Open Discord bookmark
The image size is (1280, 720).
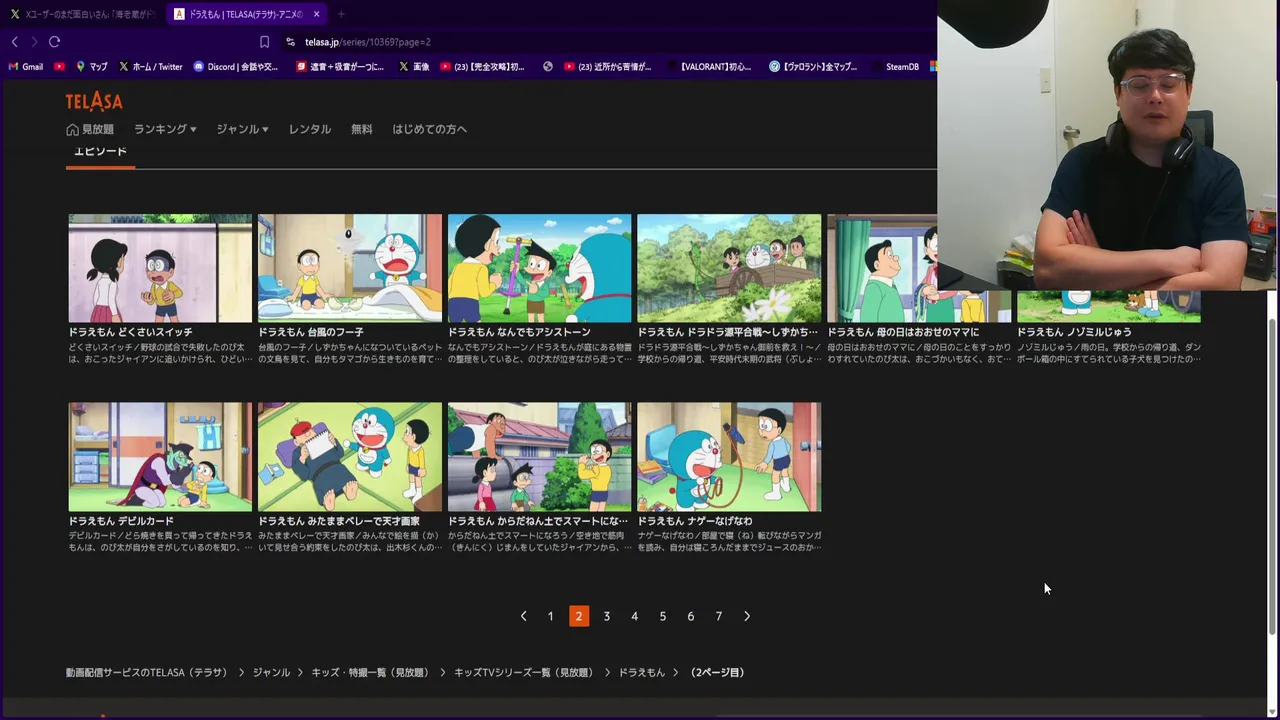[236, 67]
